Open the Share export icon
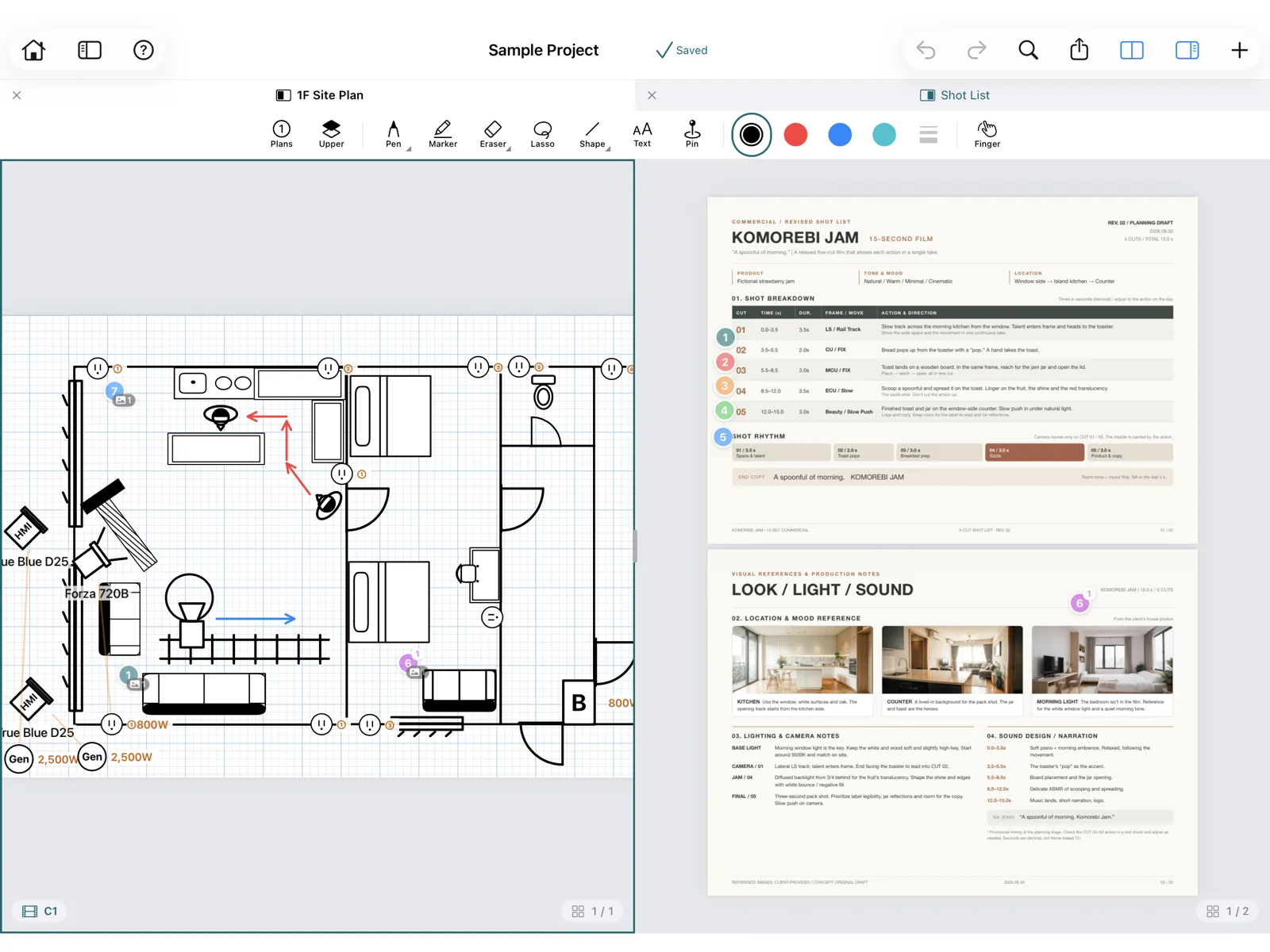The image size is (1270, 952). [1079, 49]
